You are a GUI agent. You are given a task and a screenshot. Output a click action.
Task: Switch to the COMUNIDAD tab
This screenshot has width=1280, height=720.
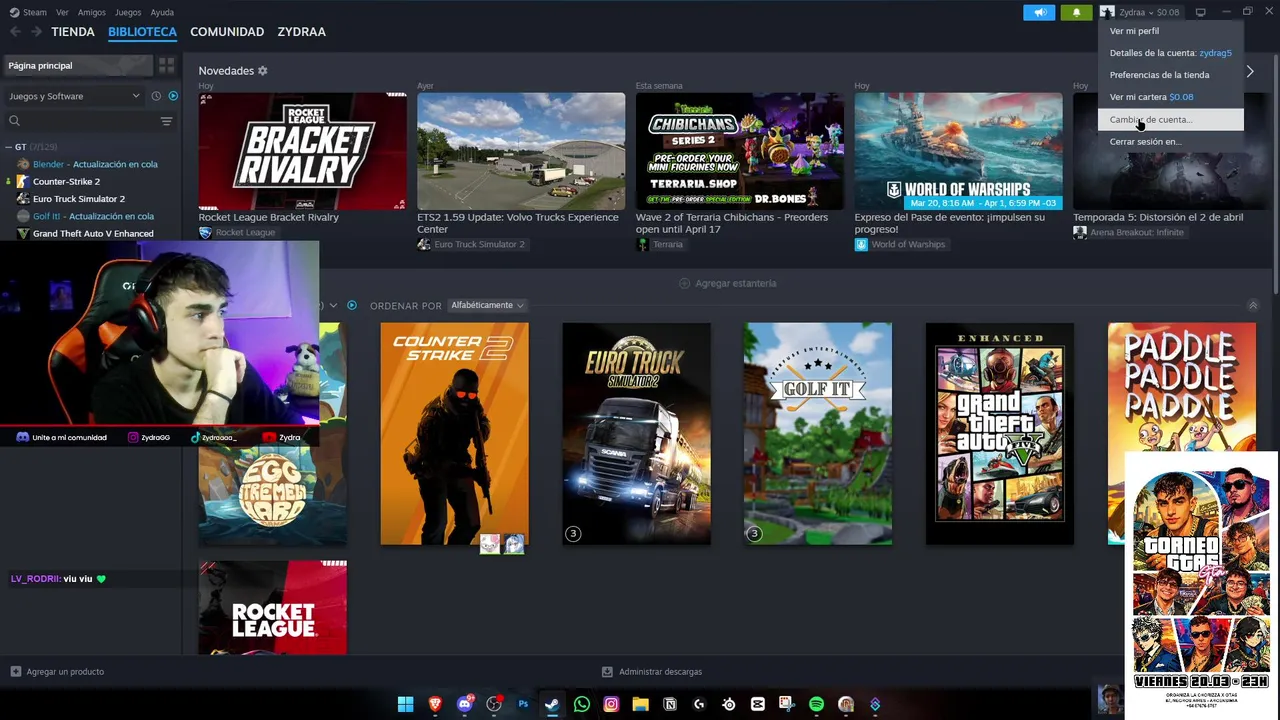point(227,32)
